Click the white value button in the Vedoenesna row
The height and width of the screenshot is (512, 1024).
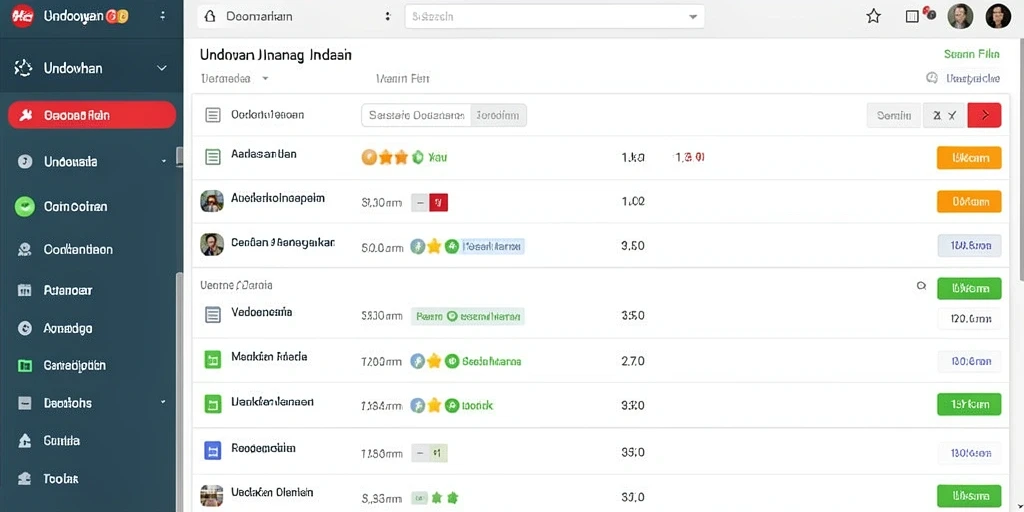point(969,319)
